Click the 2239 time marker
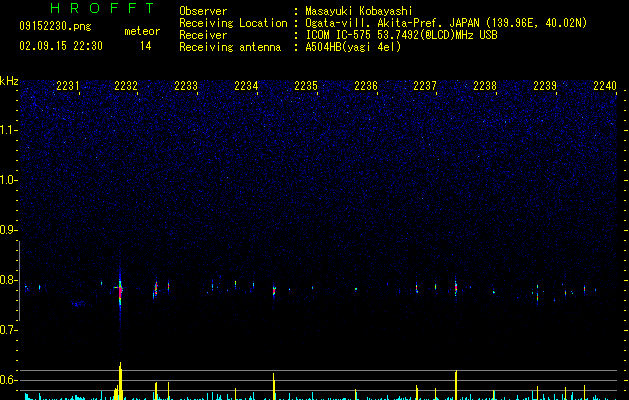This screenshot has width=629, height=400. point(545,86)
